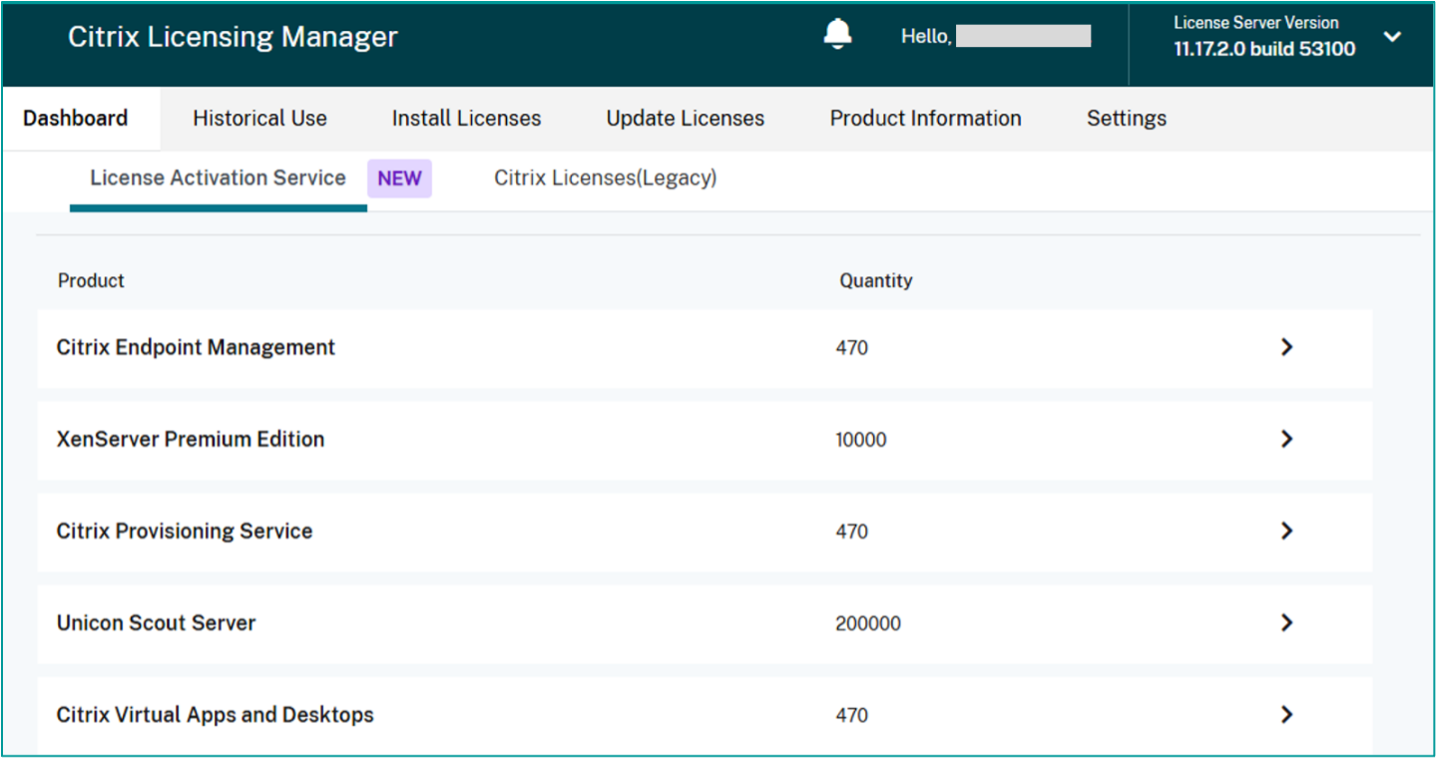Click the XenServer Premium Edition quantity 10000
Image resolution: width=1439 pixels, height=760 pixels.
[x=861, y=440]
